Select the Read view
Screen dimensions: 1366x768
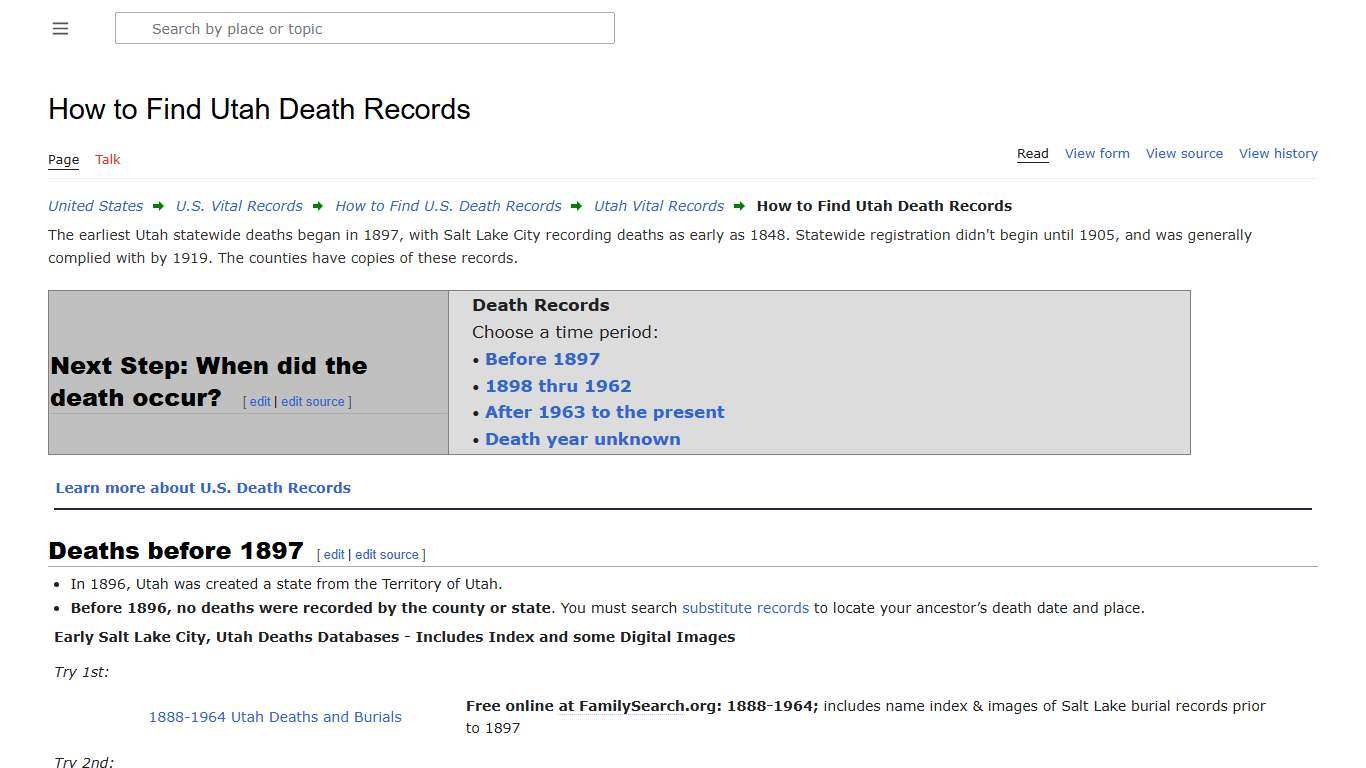(x=1032, y=153)
